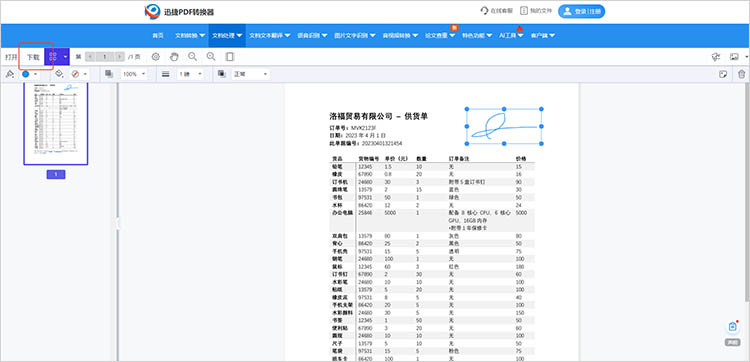
Task: Click the opacity layers icon
Action: 109,74
